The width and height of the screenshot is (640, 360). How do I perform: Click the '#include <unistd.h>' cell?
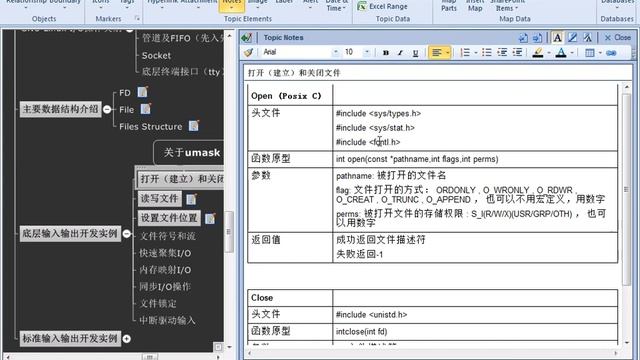tap(475, 315)
